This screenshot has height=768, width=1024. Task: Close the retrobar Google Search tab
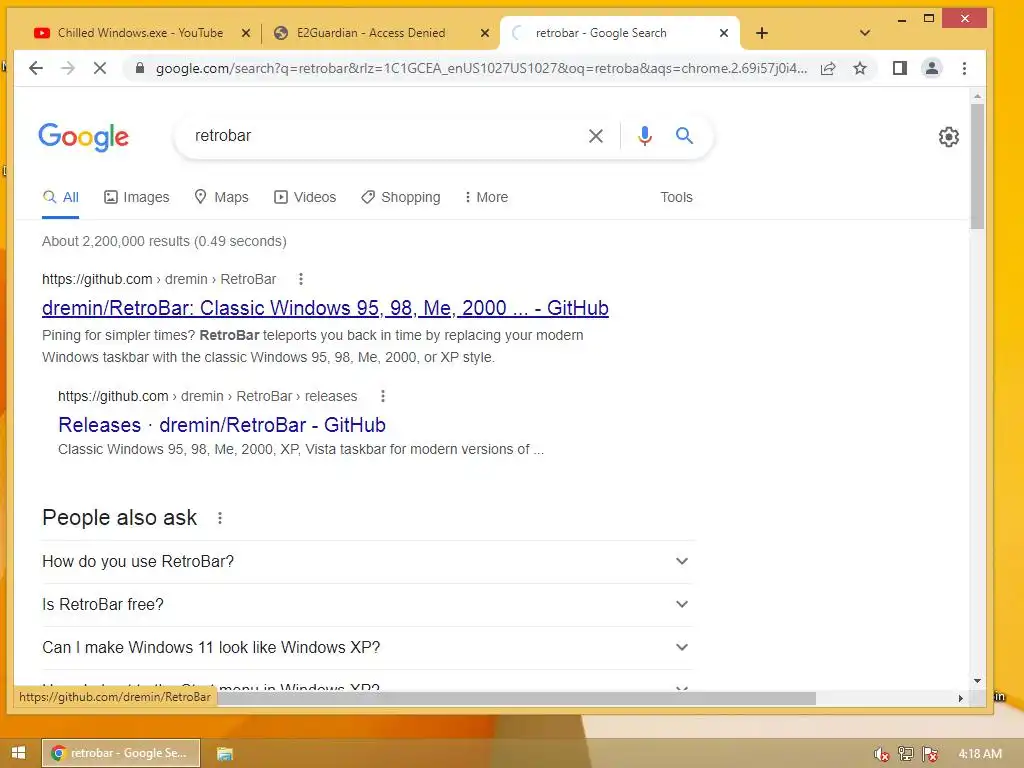point(724,33)
